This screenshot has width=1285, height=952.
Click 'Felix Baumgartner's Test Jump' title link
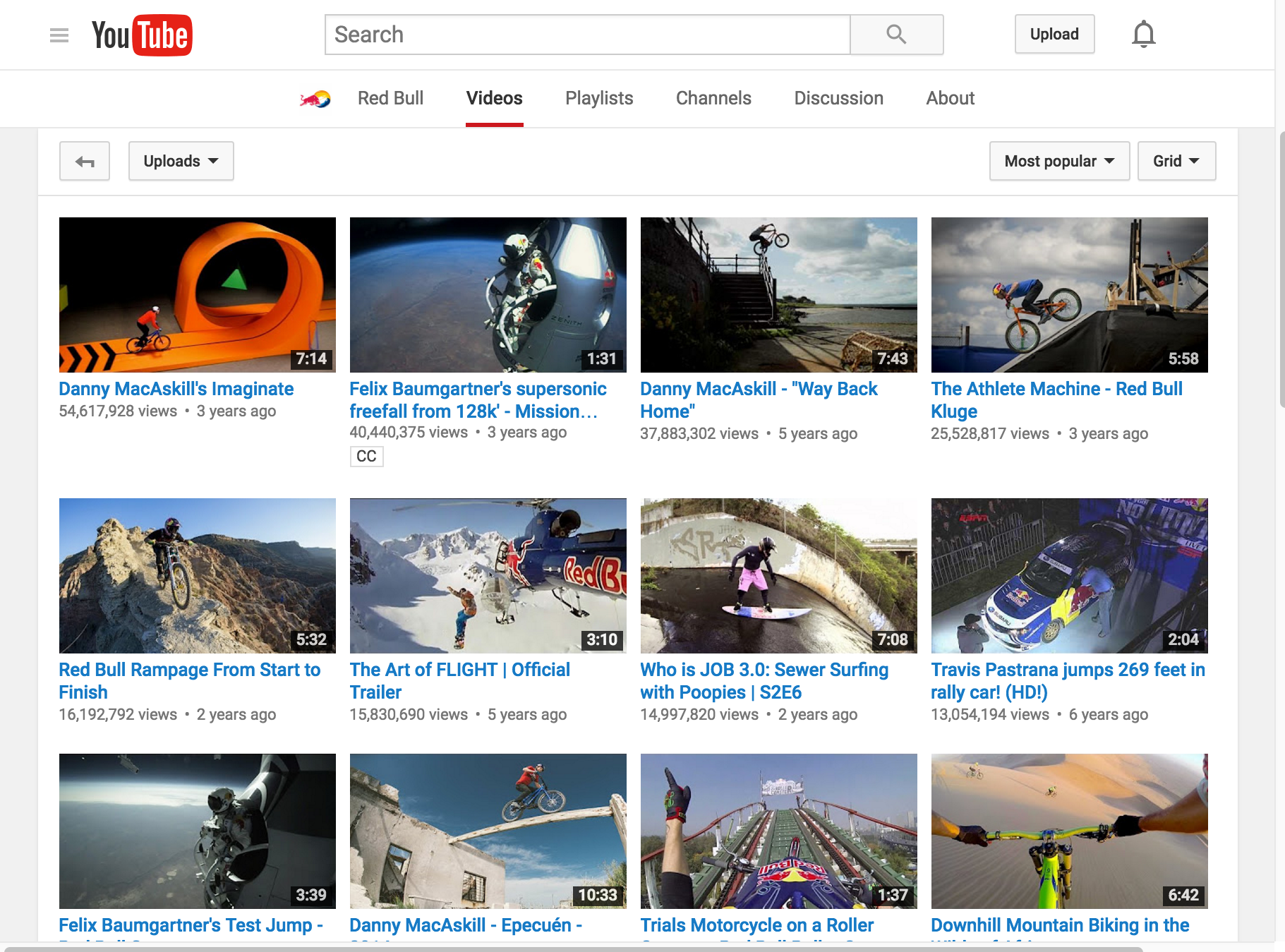point(191,925)
